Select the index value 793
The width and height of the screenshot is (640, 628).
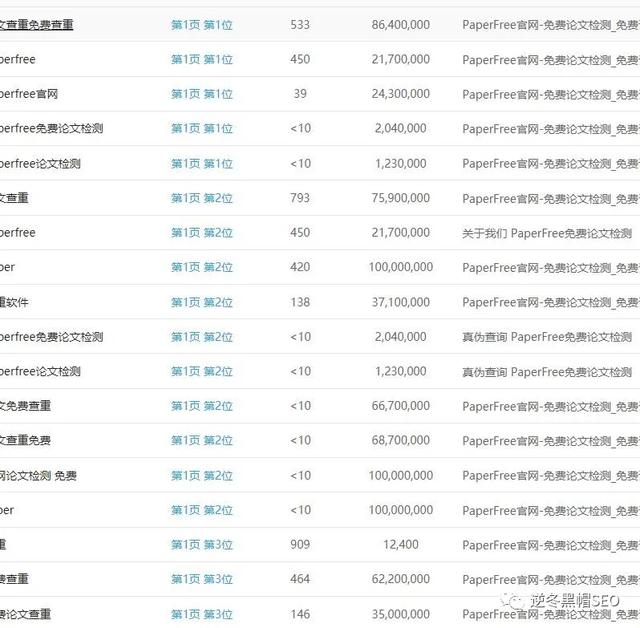pyautogui.click(x=300, y=198)
